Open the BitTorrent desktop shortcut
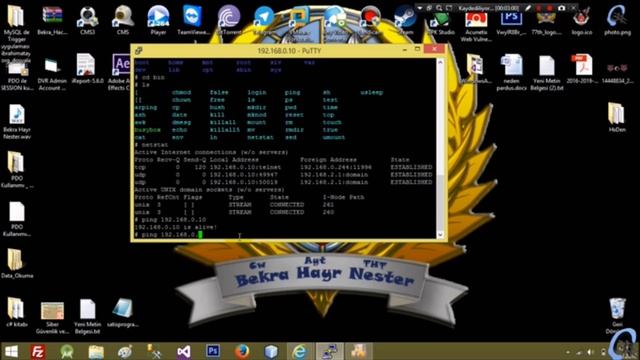The image size is (640, 360). pos(228,20)
